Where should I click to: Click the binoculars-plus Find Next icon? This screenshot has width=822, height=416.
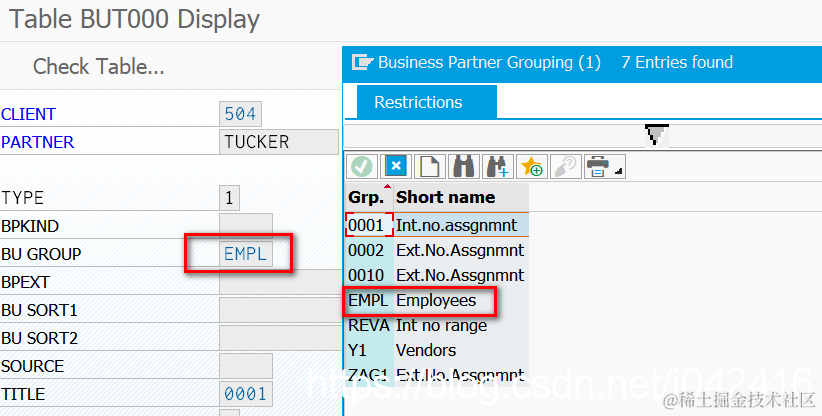pos(497,167)
